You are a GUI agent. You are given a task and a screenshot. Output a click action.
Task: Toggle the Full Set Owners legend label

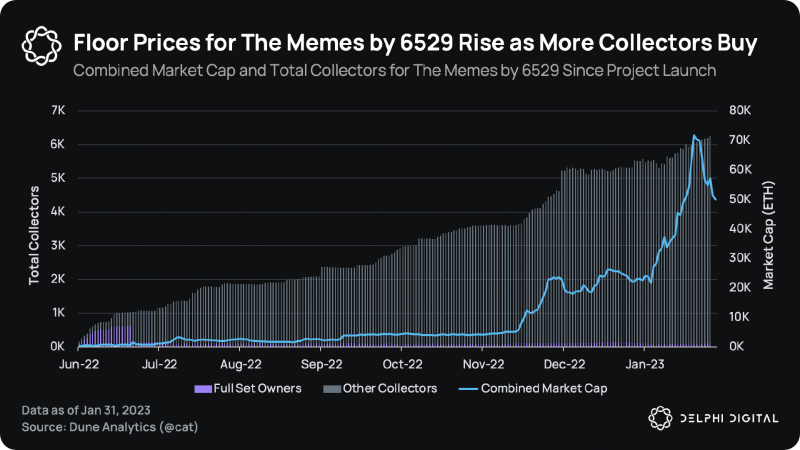[257, 388]
